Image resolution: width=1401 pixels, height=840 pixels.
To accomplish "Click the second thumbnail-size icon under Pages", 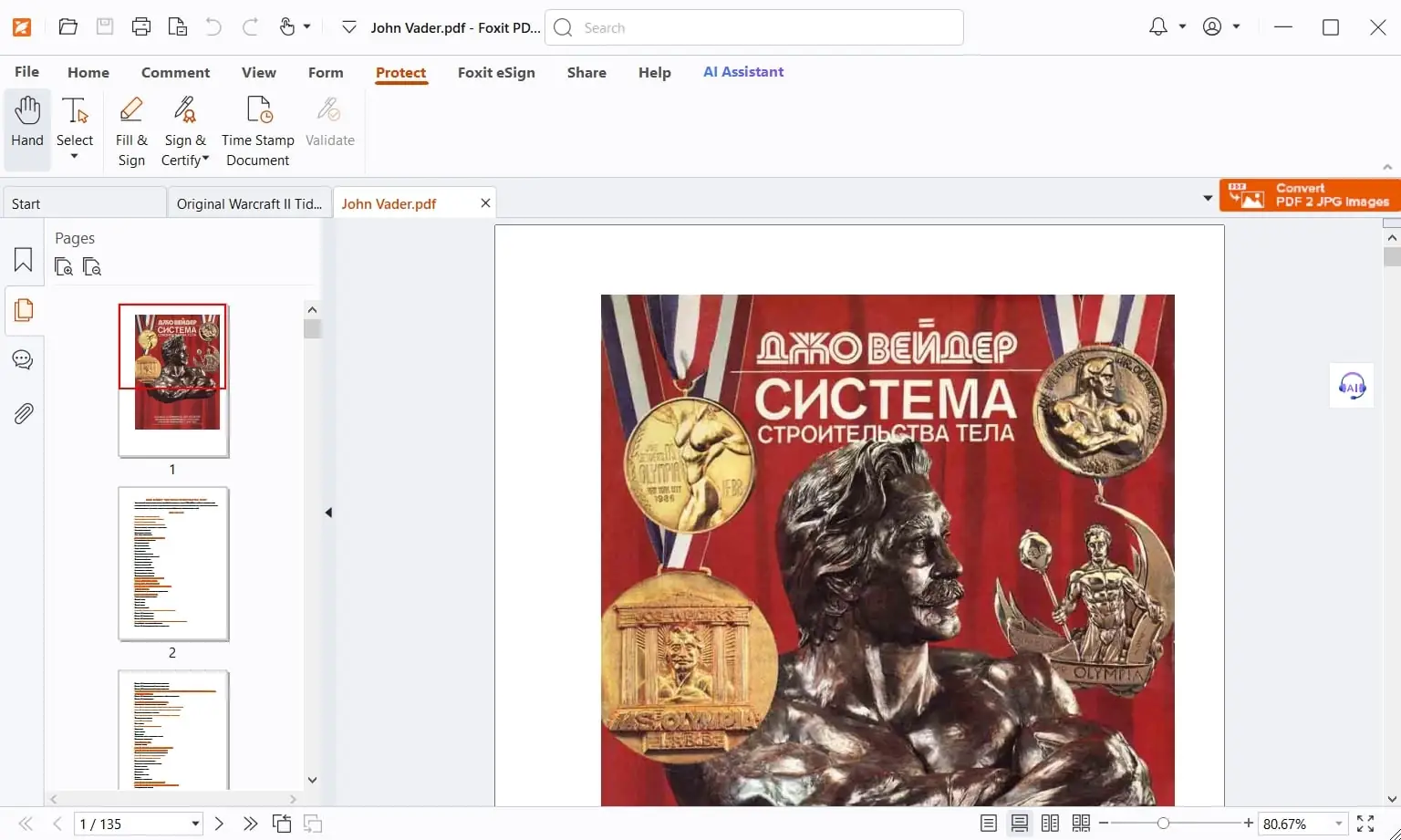I will [92, 267].
